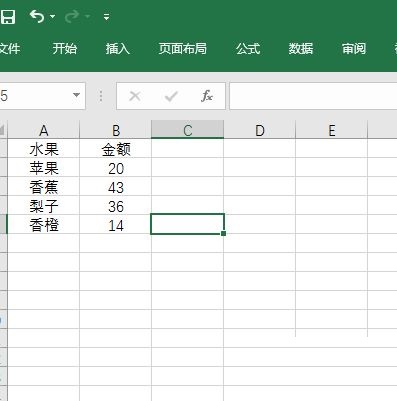Click the Insert Function fx icon
The height and width of the screenshot is (401, 397).
(207, 96)
